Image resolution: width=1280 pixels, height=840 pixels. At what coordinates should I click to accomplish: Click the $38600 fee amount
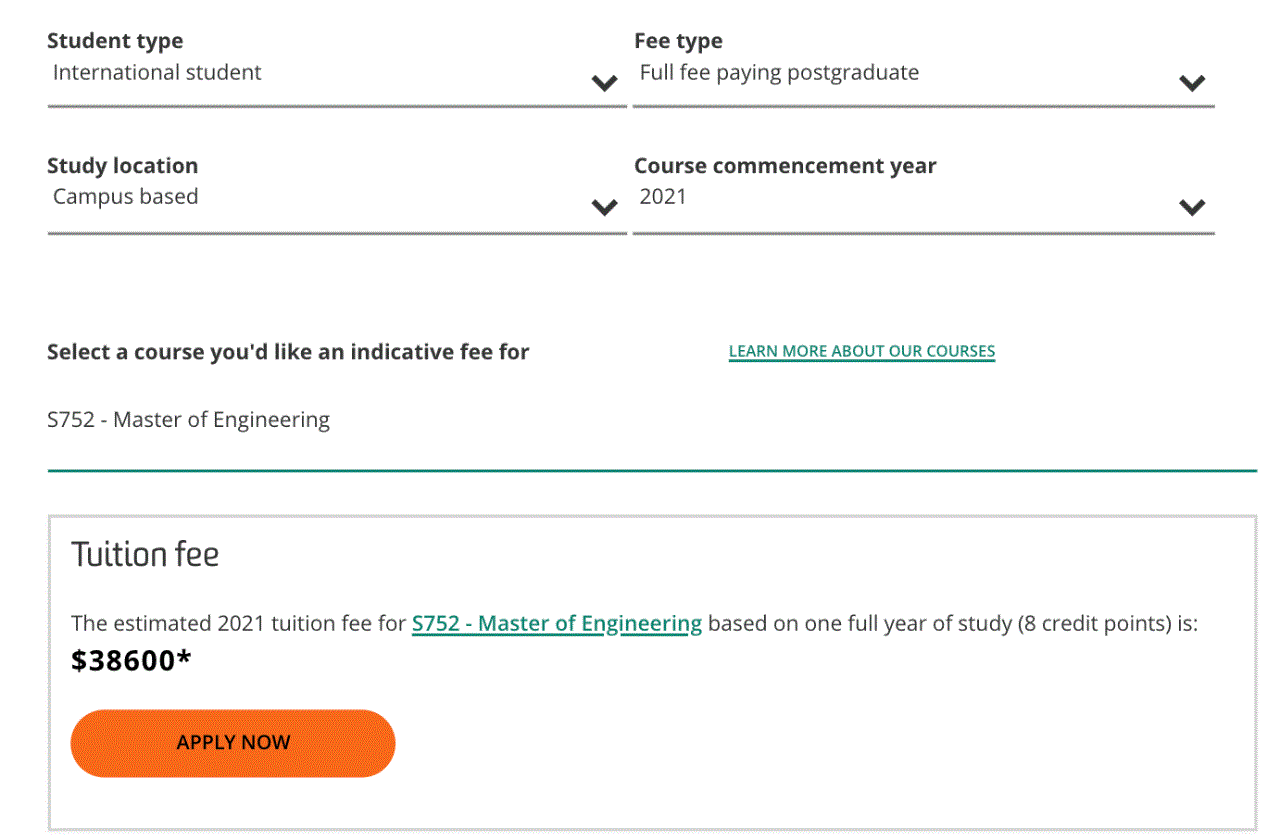click(x=130, y=660)
